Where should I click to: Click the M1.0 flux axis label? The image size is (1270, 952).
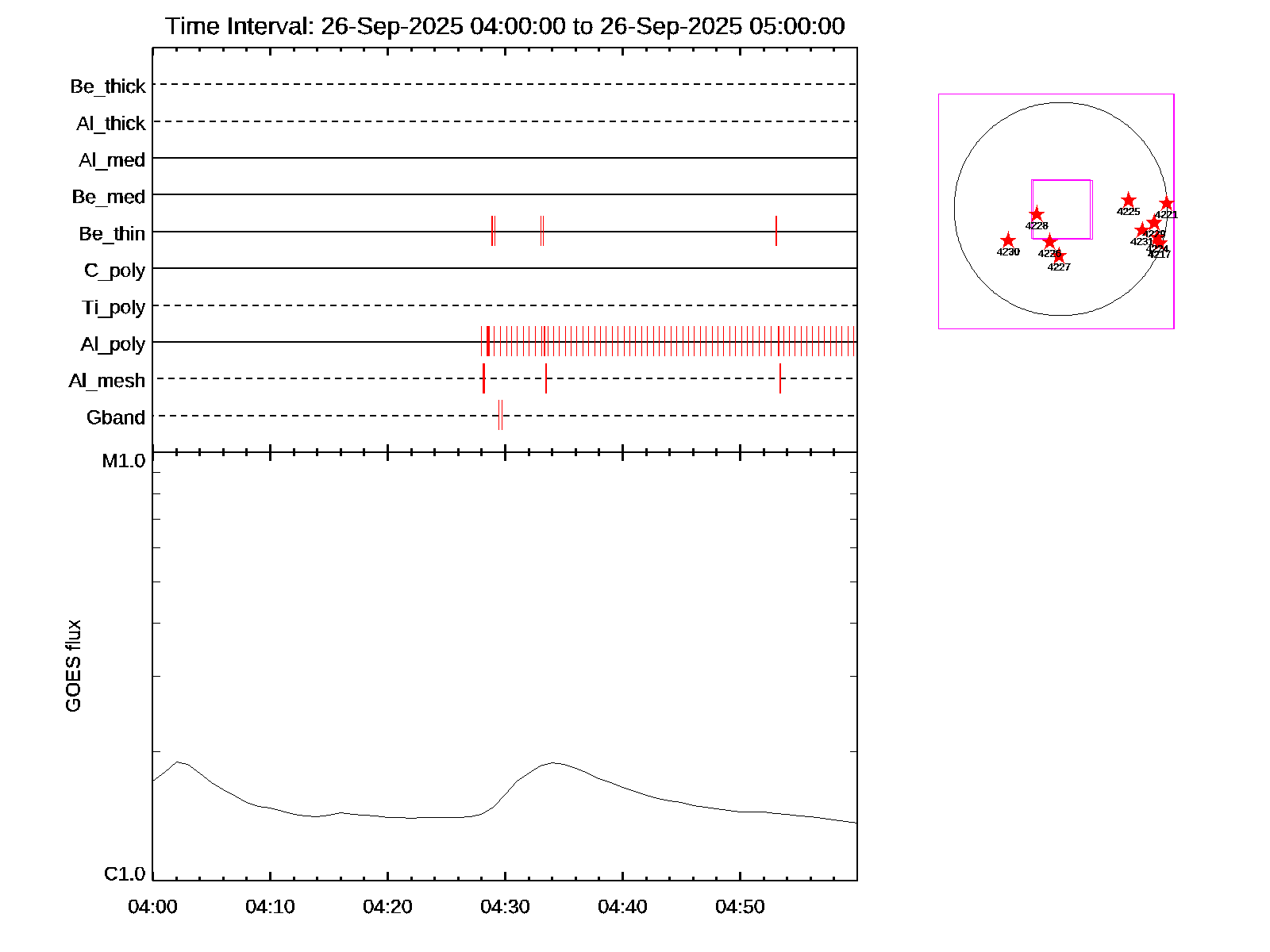point(124,461)
